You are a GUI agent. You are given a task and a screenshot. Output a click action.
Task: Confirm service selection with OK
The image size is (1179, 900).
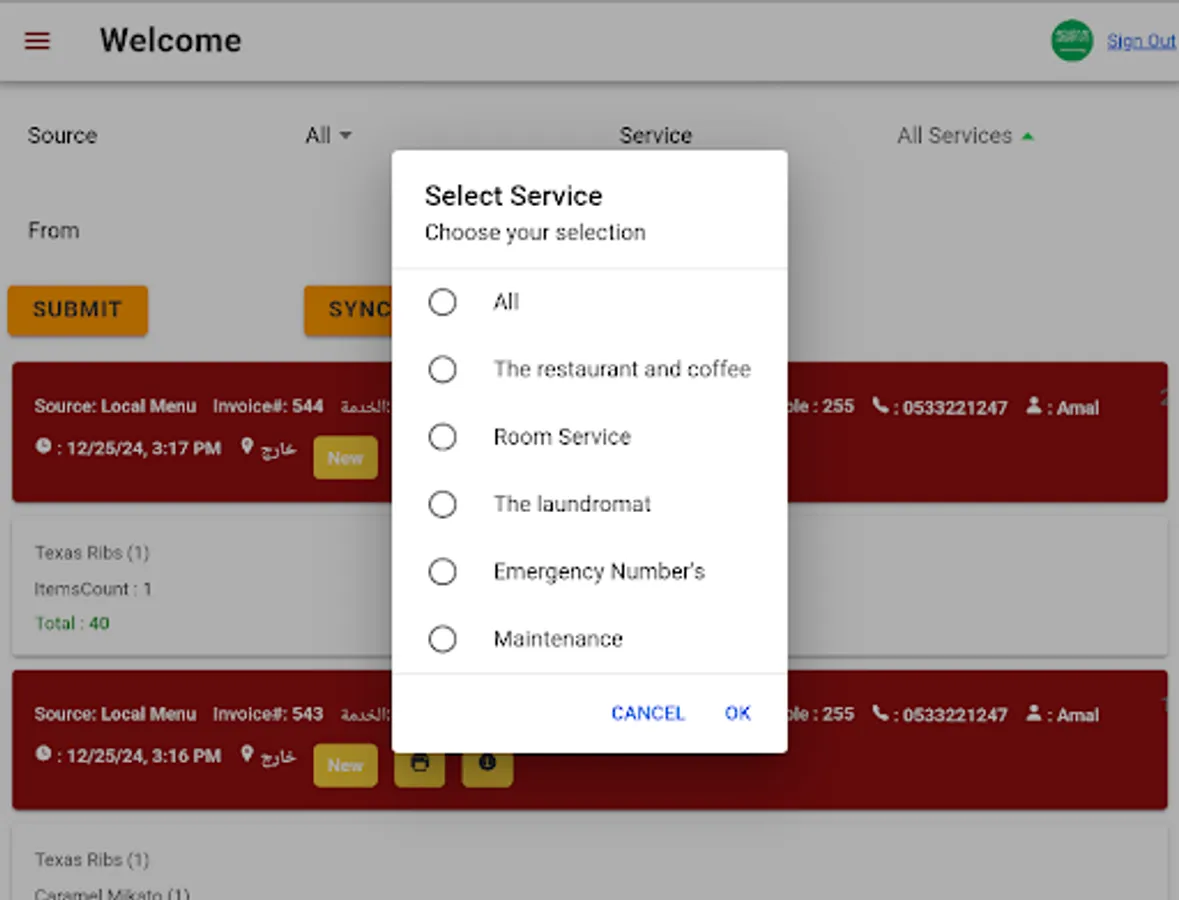(737, 713)
